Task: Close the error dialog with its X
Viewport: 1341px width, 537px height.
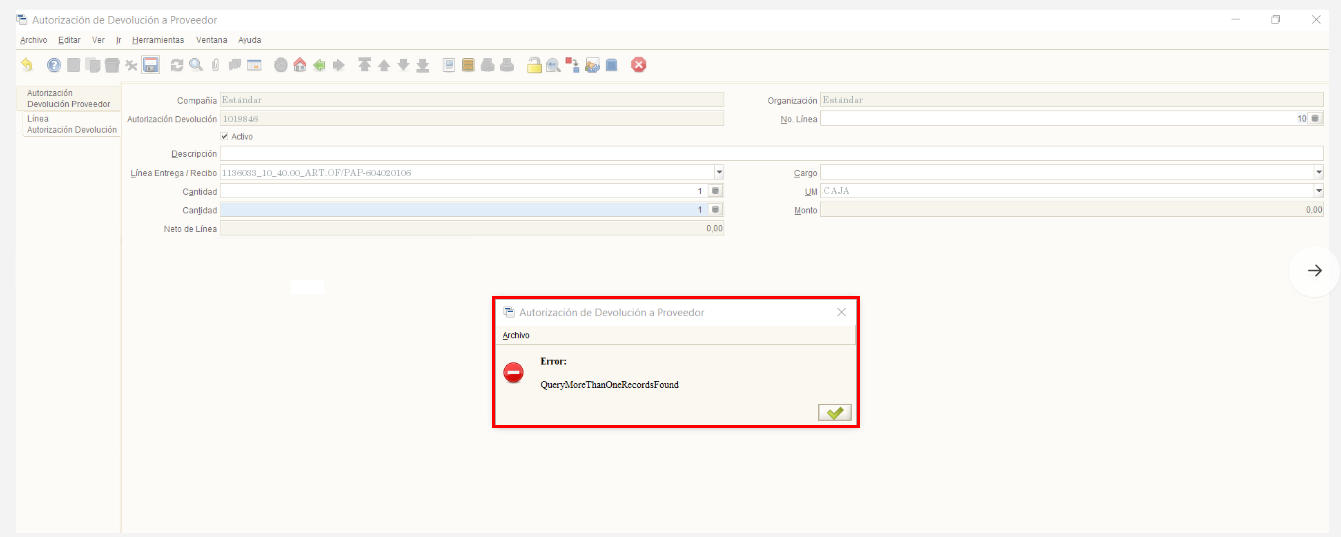Action: [841, 312]
